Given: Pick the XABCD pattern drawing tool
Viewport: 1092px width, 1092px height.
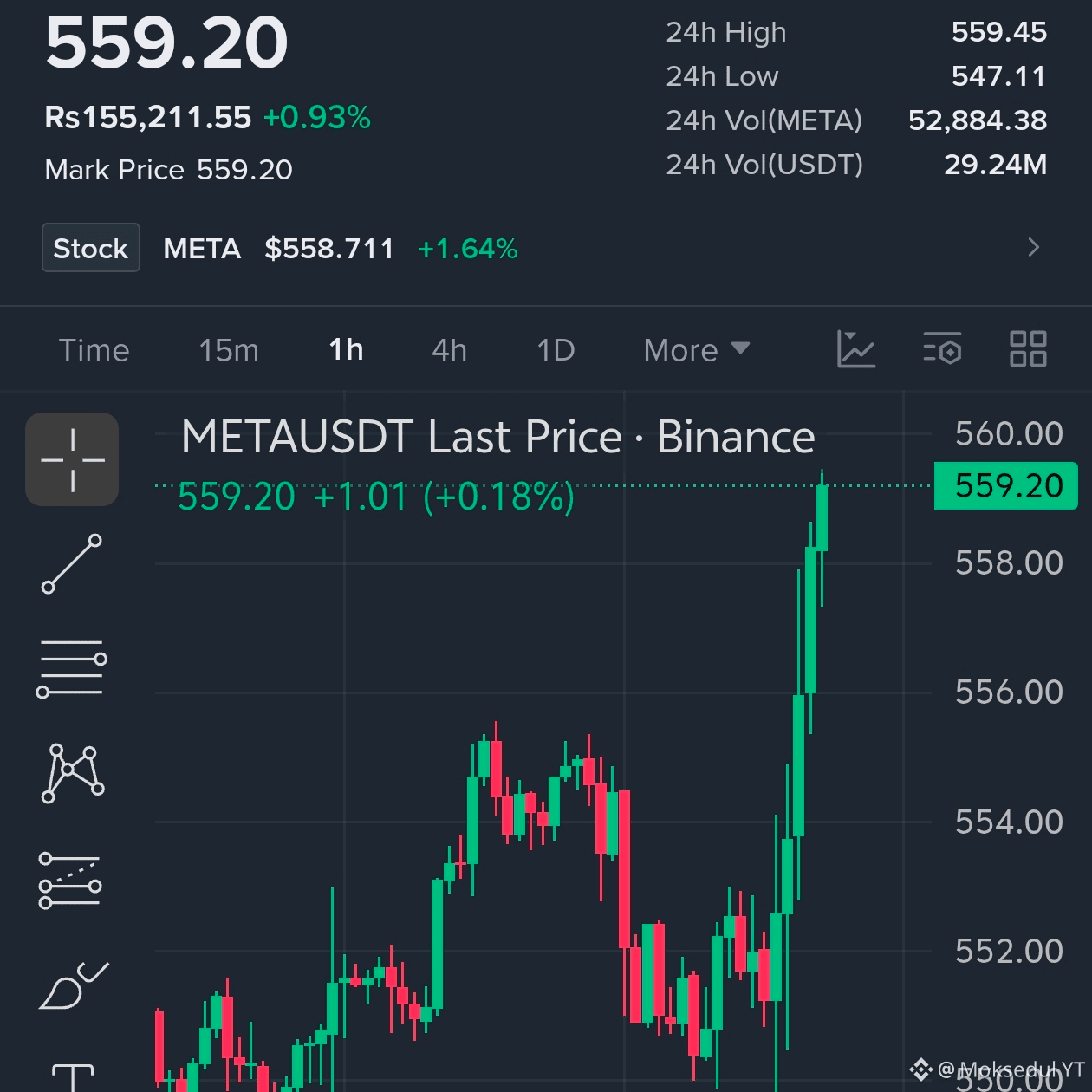Looking at the screenshot, I should [73, 773].
